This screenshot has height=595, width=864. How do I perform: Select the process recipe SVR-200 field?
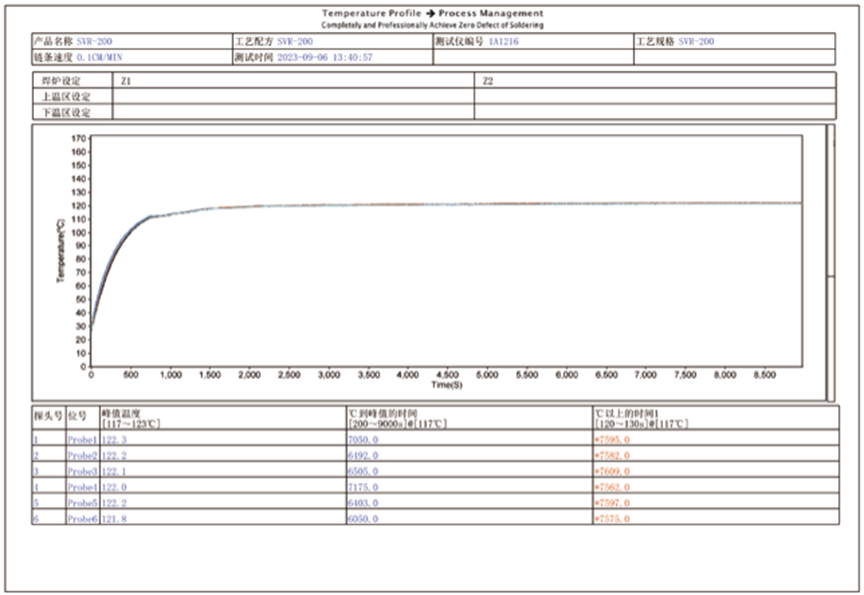click(x=294, y=42)
